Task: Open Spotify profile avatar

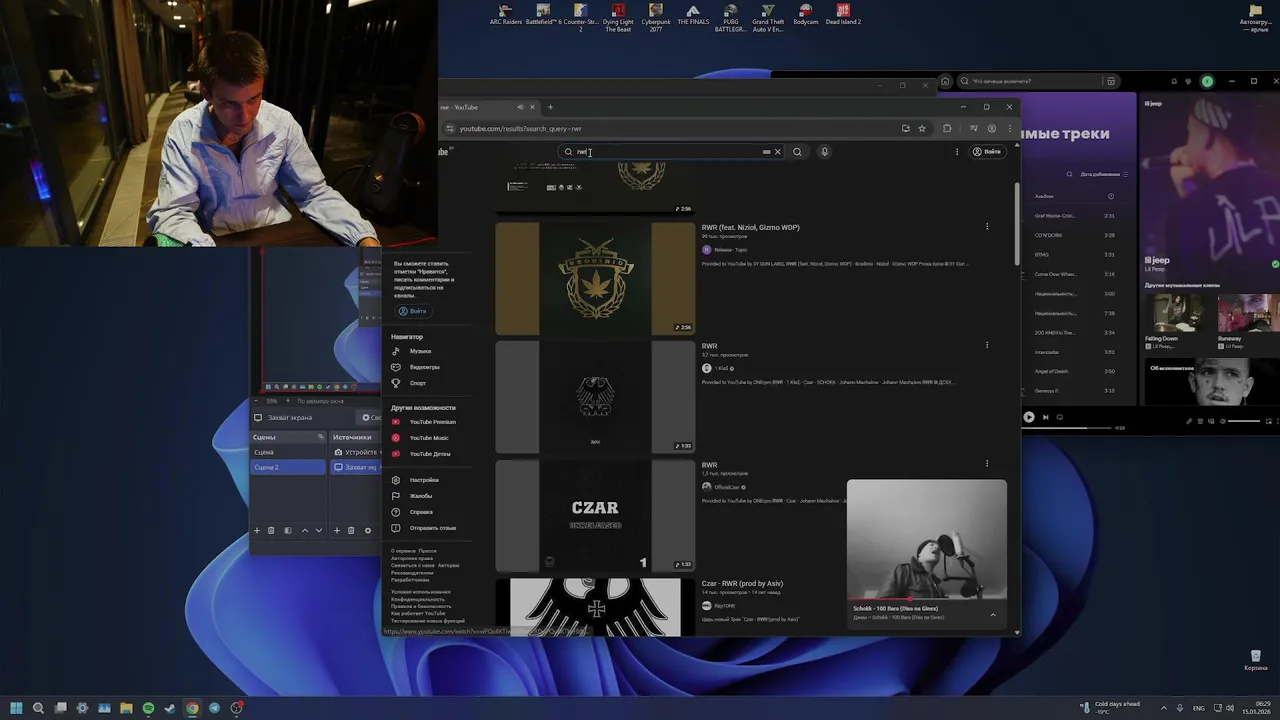Action: pos(1207,81)
